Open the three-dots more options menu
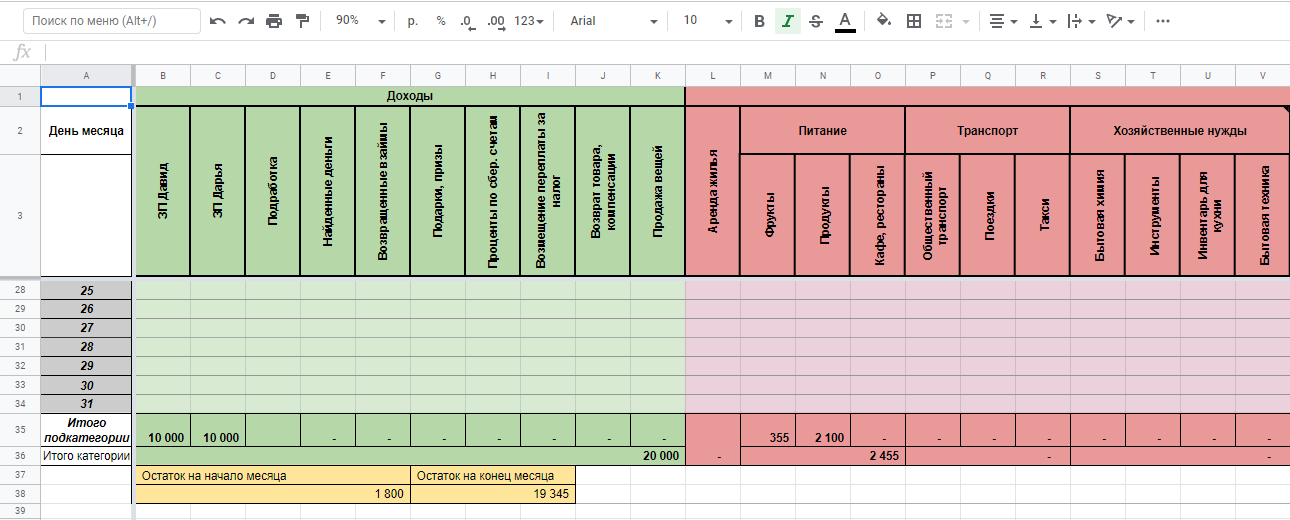1290x520 pixels. pos(1162,21)
